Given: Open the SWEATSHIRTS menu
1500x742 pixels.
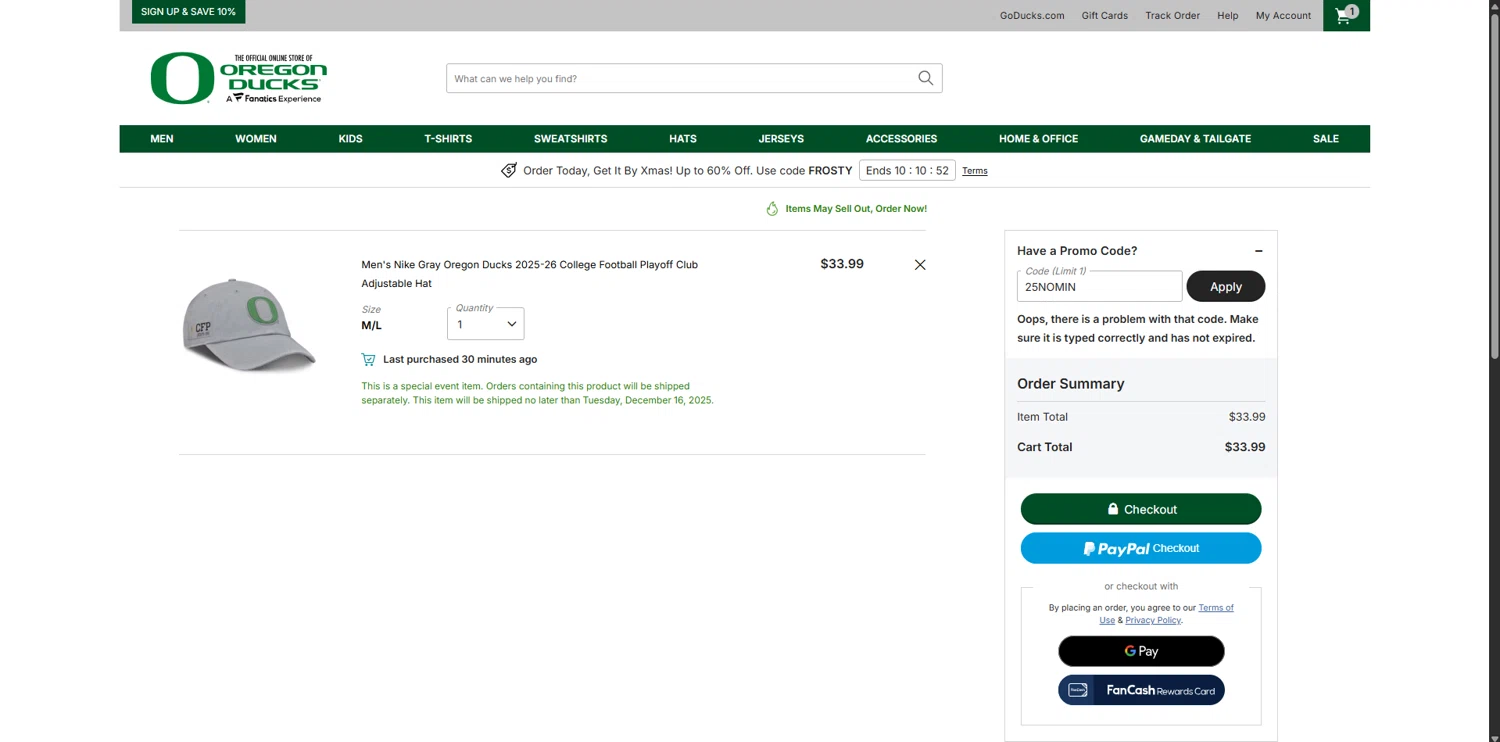Looking at the screenshot, I should (571, 139).
